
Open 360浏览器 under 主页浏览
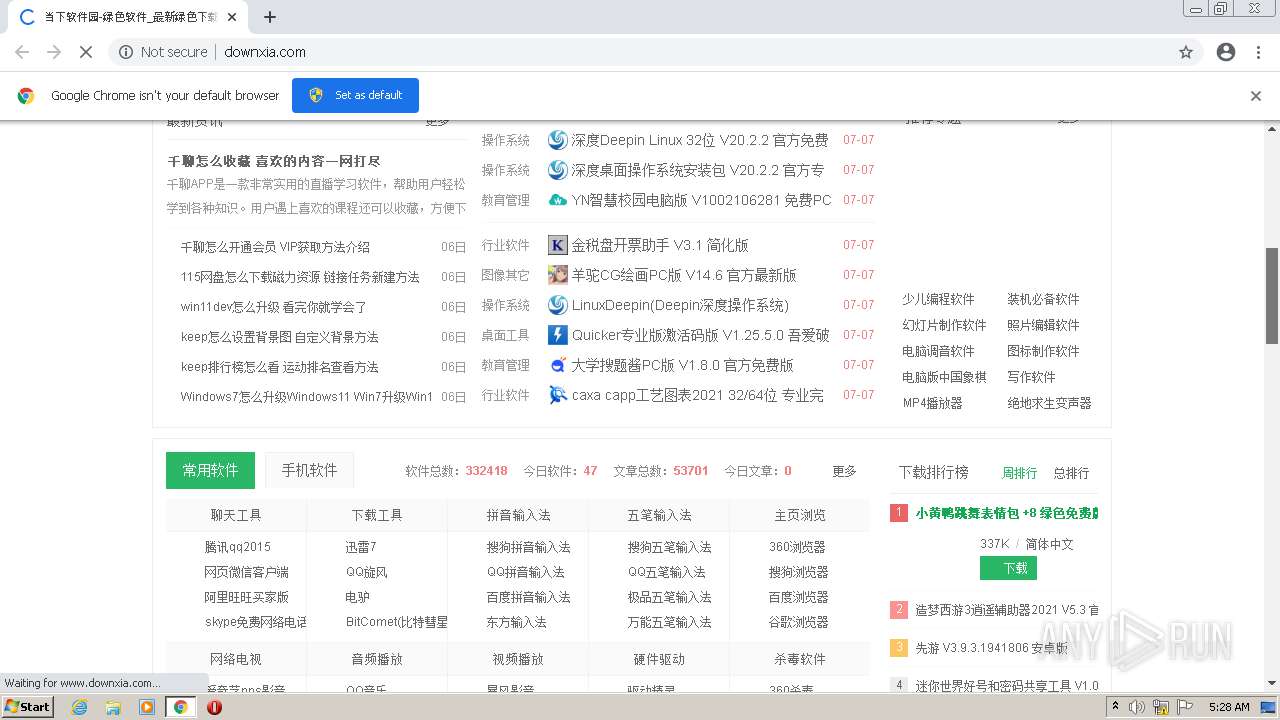(x=797, y=547)
